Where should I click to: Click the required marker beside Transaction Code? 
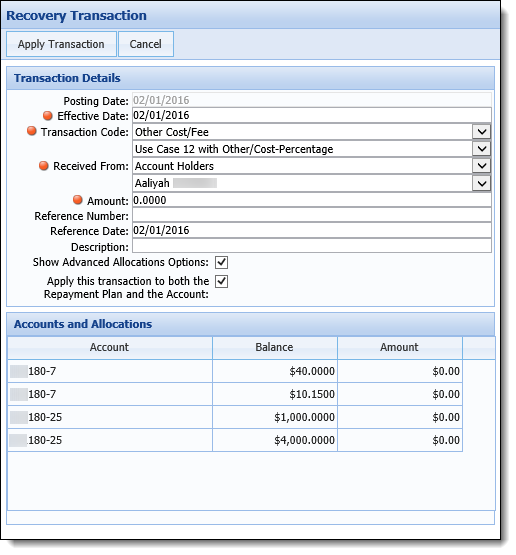coord(32,131)
